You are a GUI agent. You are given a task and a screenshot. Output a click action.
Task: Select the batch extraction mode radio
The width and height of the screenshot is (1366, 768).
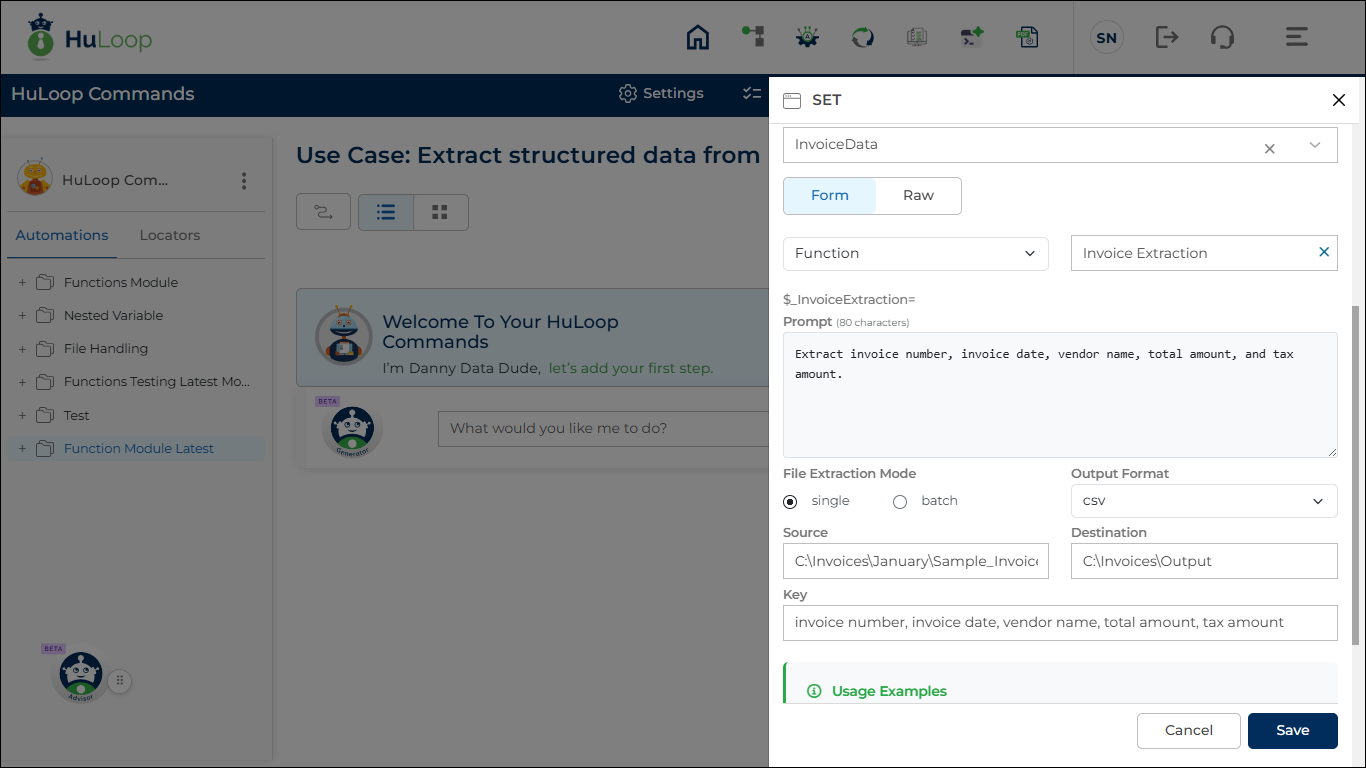[900, 502]
